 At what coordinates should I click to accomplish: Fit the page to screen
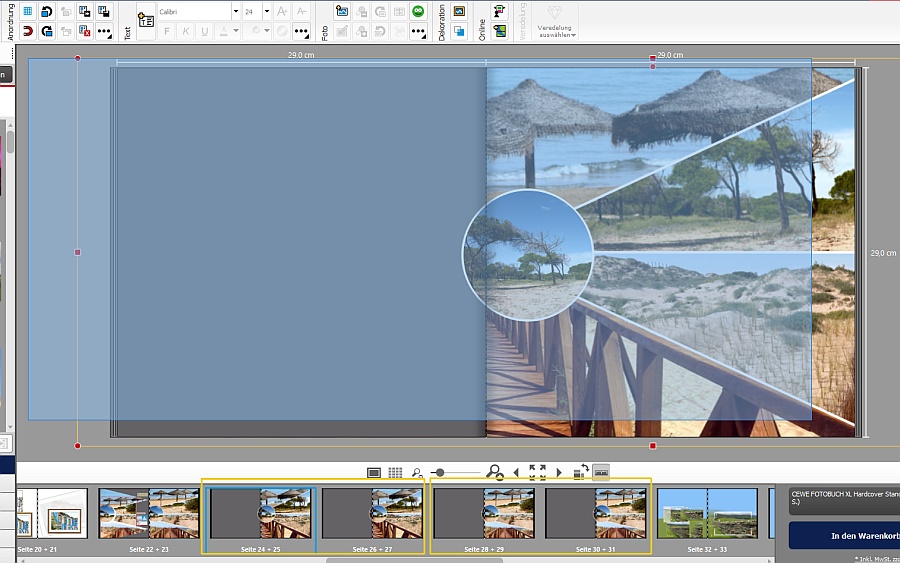click(537, 472)
